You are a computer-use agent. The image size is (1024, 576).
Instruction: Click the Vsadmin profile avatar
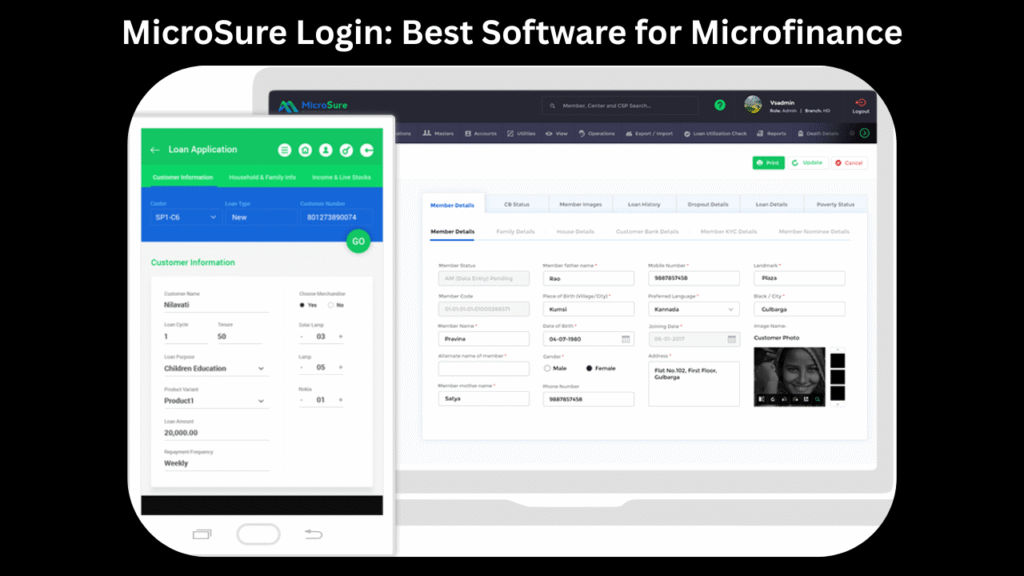coord(753,104)
